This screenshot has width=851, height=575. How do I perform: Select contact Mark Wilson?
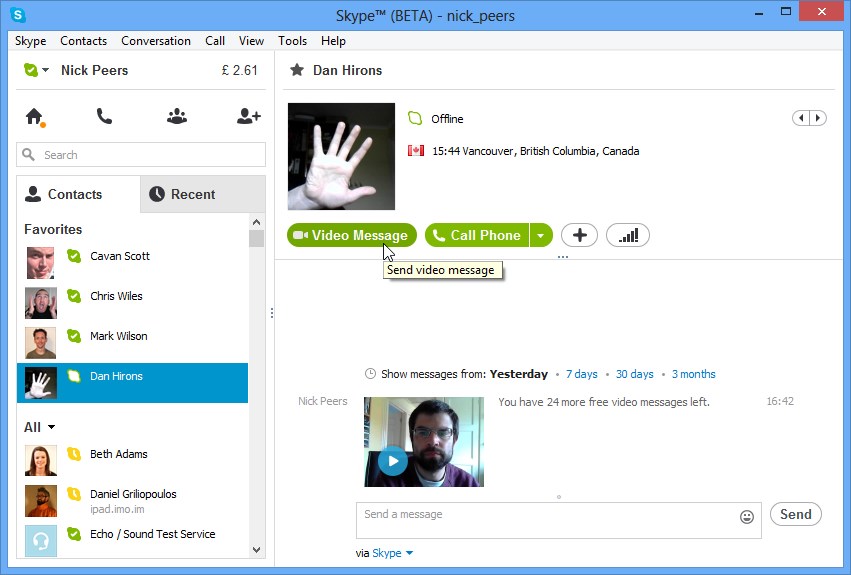click(132, 343)
